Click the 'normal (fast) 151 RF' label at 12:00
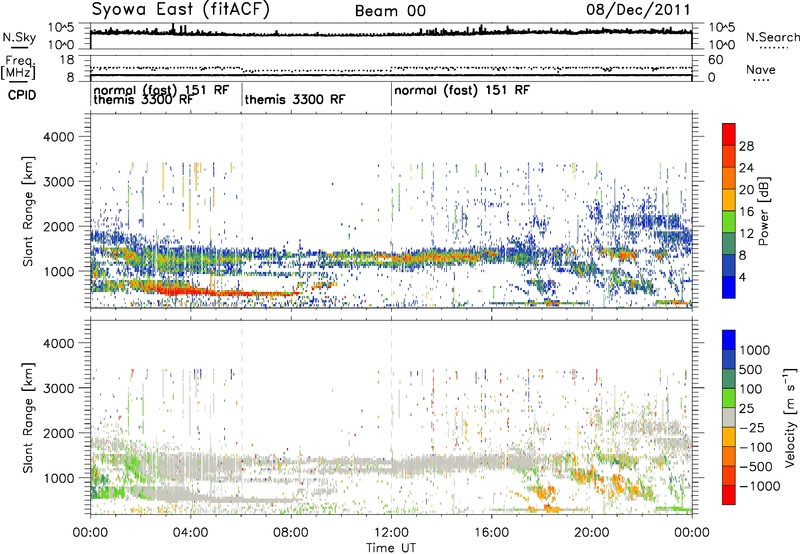 462,90
